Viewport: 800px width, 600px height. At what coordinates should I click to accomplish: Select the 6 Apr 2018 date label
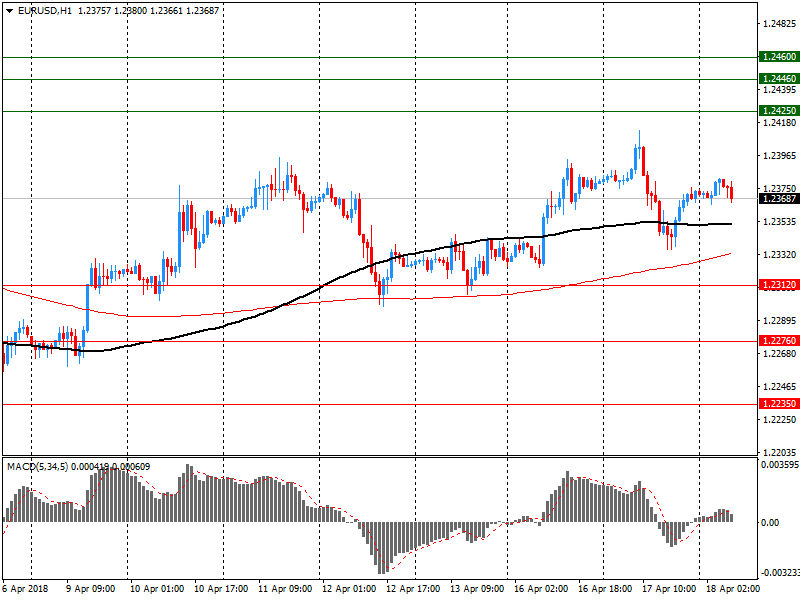click(25, 589)
